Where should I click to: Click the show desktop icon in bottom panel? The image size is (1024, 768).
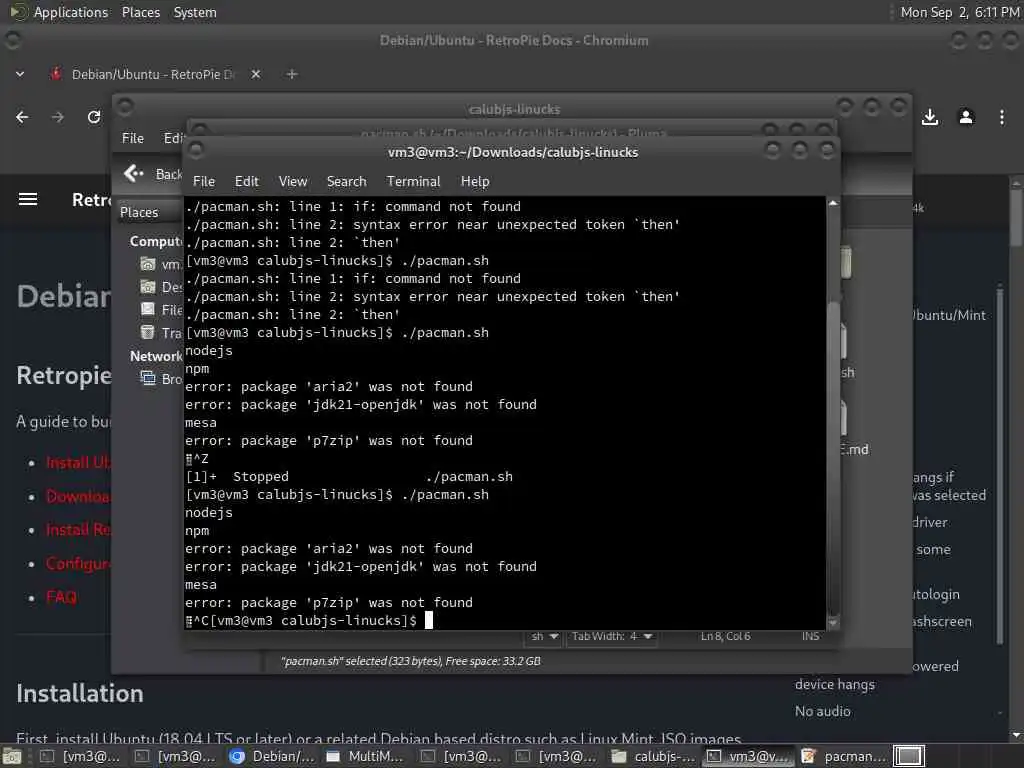tap(12, 757)
